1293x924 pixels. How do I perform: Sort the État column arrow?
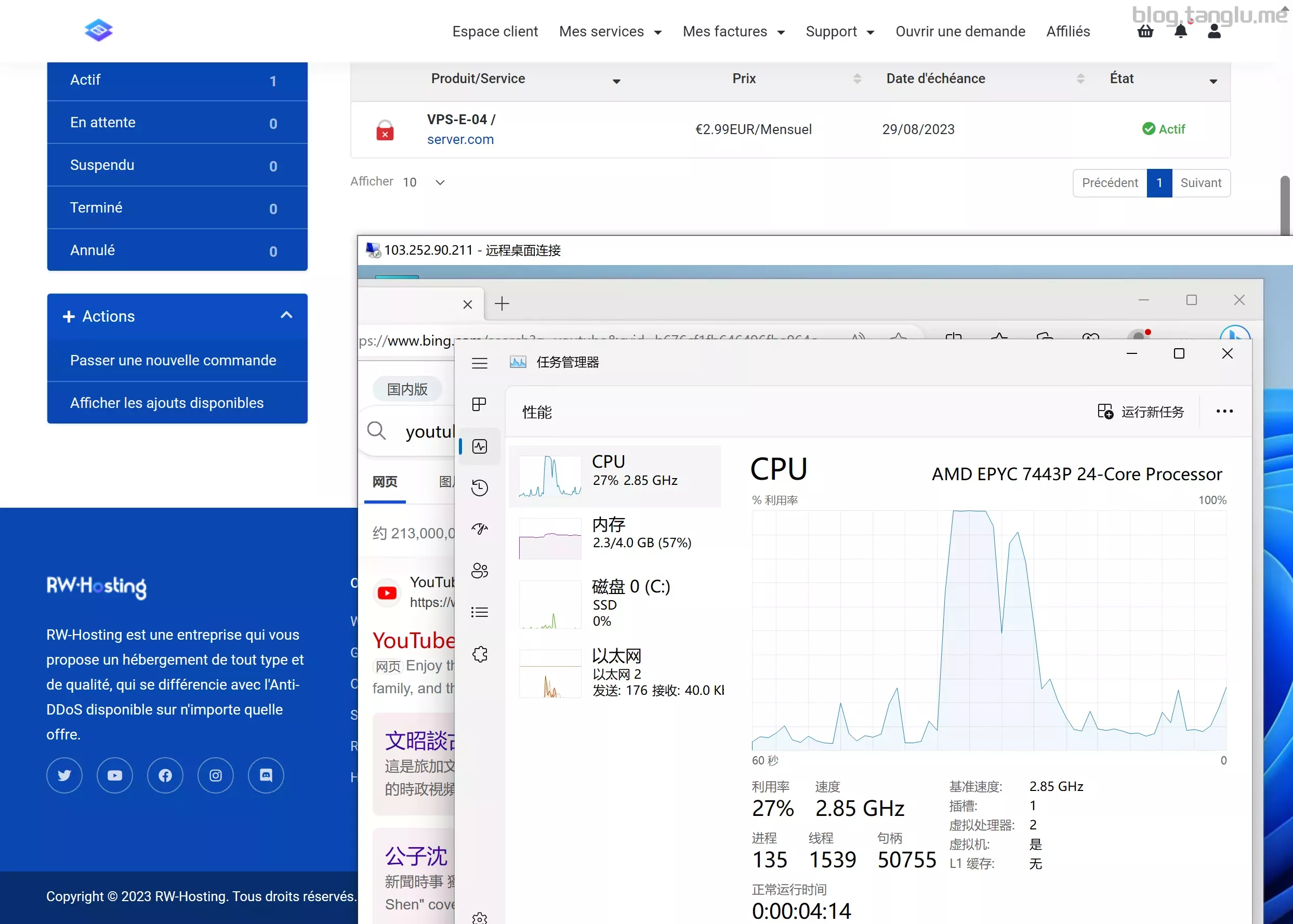[1213, 81]
